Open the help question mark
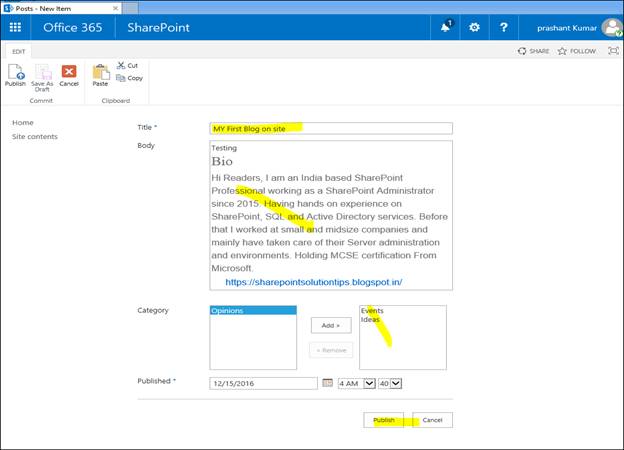This screenshot has height=450, width=624. pos(503,27)
